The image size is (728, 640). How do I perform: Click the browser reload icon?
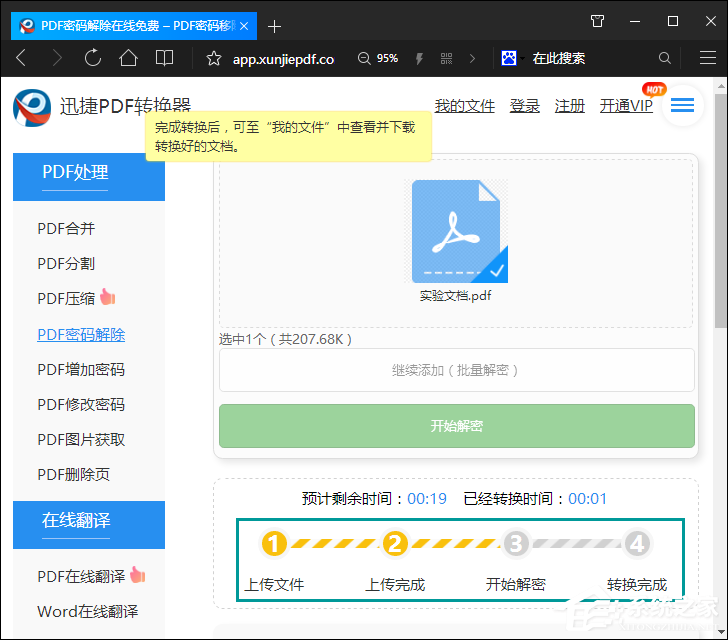pyautogui.click(x=93, y=58)
